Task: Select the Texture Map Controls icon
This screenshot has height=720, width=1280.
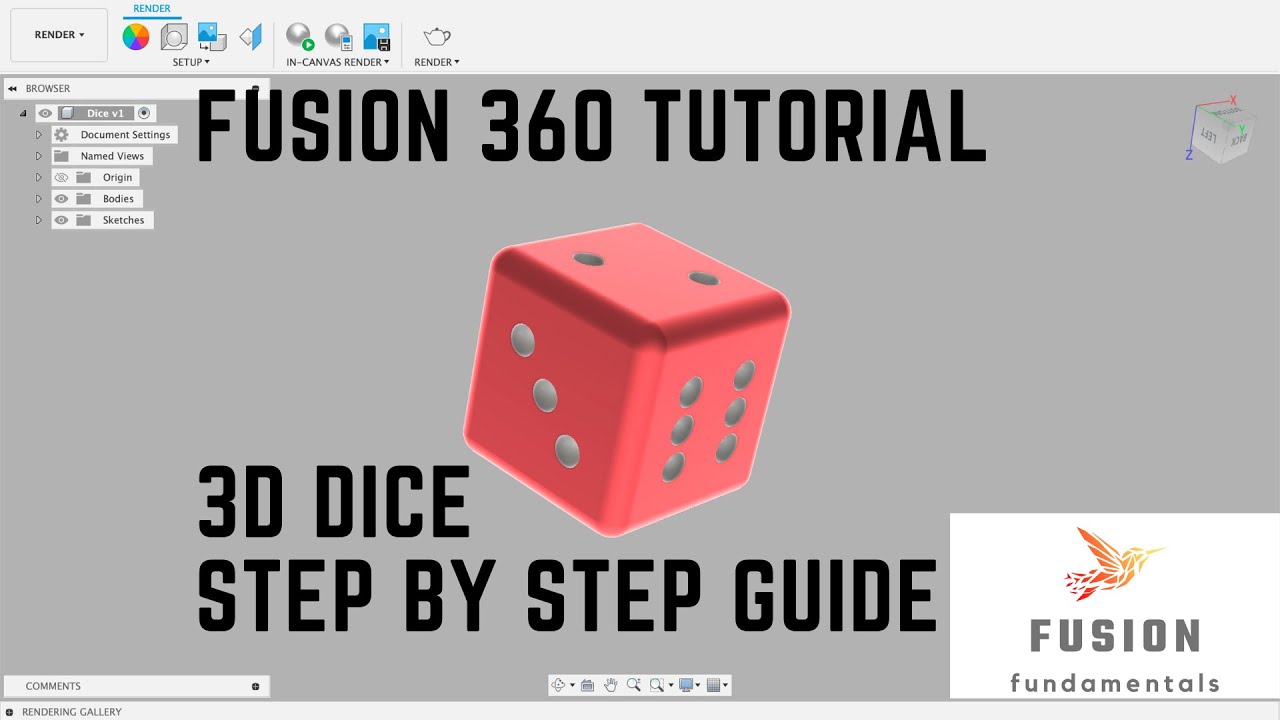Action: [x=250, y=37]
